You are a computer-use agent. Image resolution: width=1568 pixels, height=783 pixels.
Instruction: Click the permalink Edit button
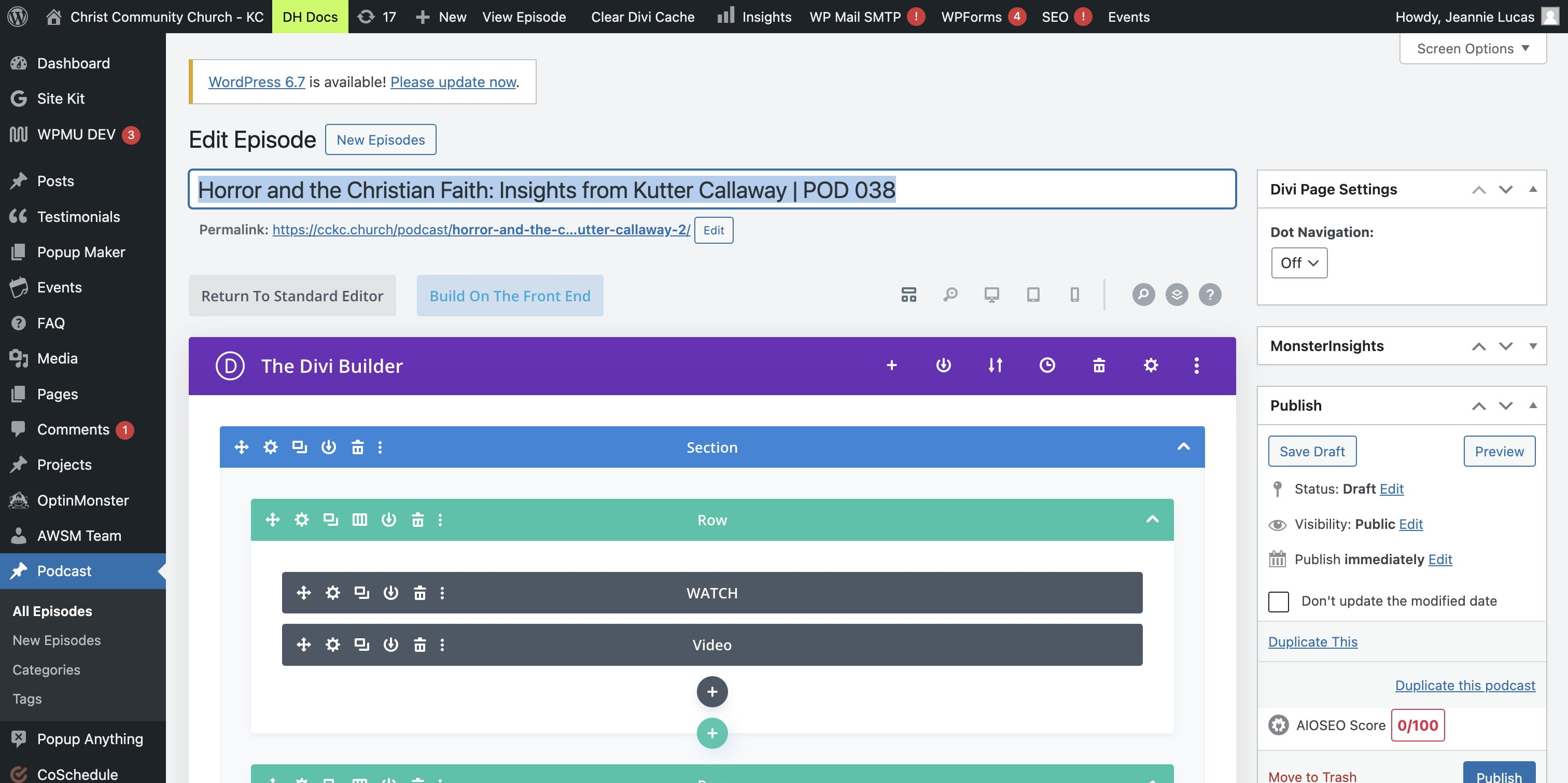[x=713, y=230]
